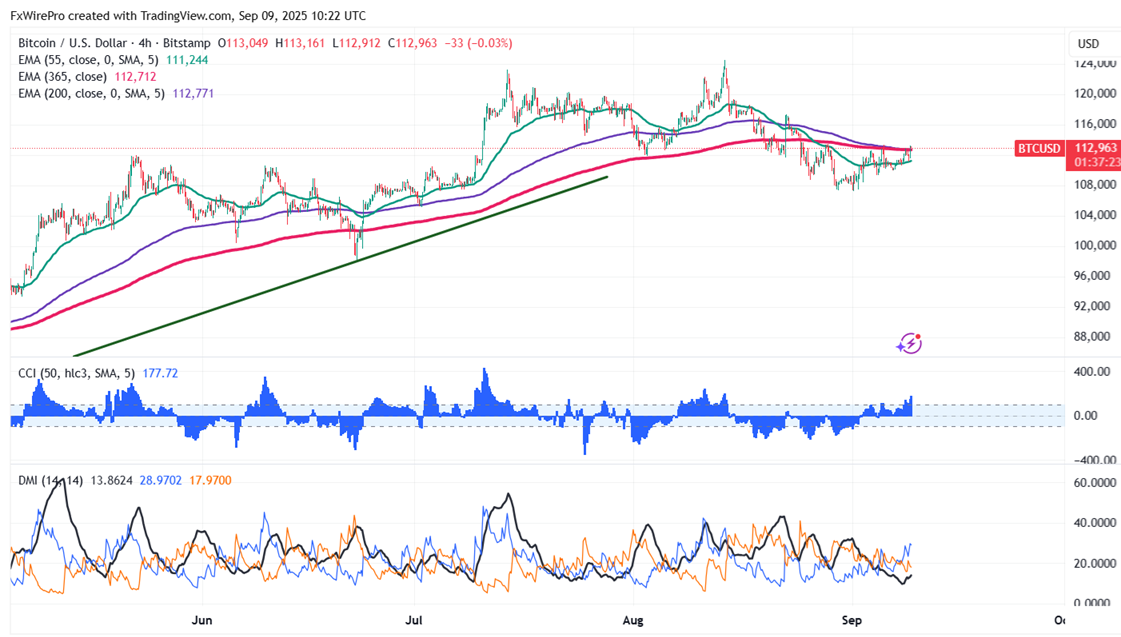This screenshot has width=1121, height=637.
Task: Open the USD currency selector
Action: (1088, 44)
